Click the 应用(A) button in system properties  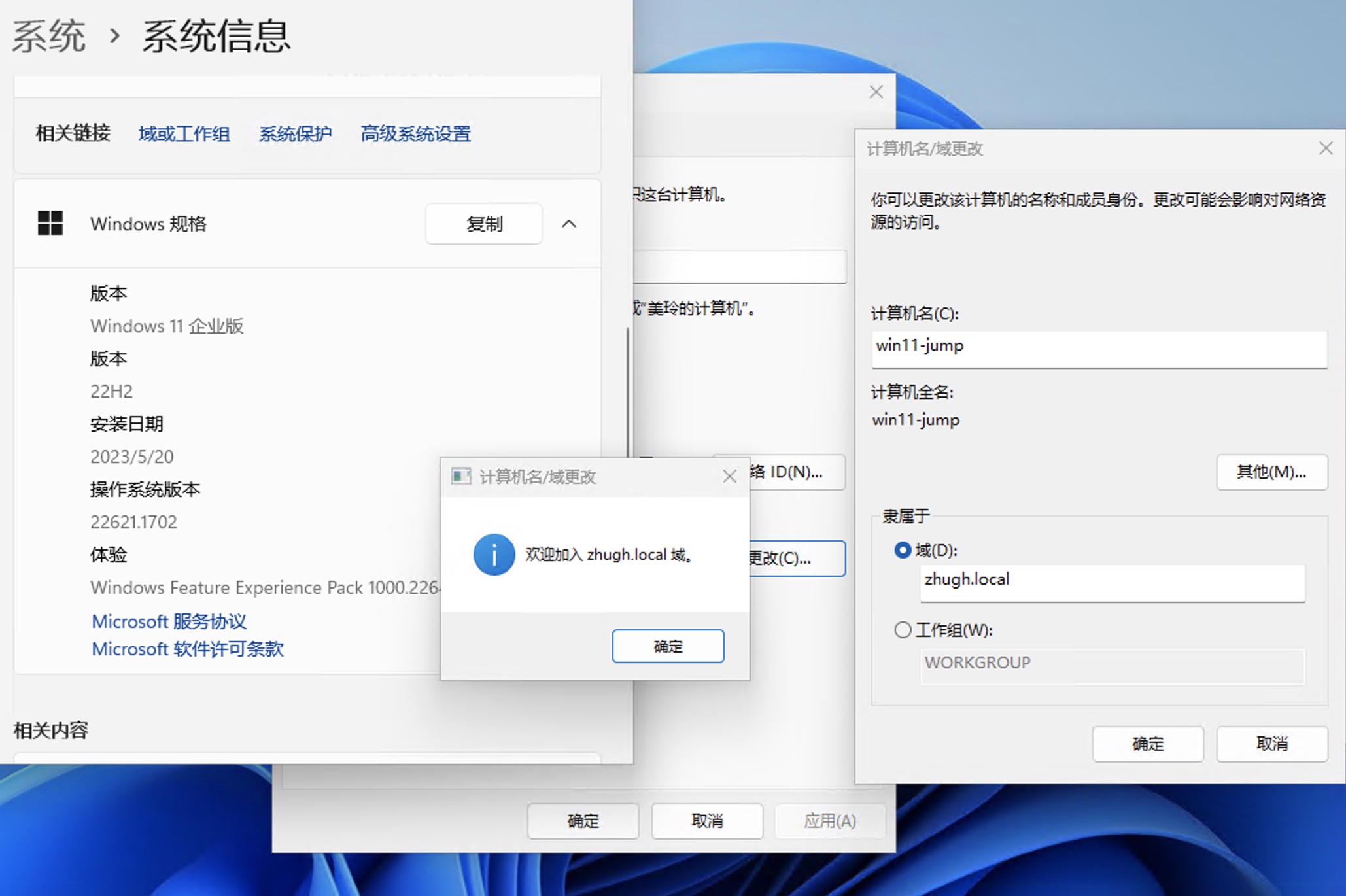830,821
